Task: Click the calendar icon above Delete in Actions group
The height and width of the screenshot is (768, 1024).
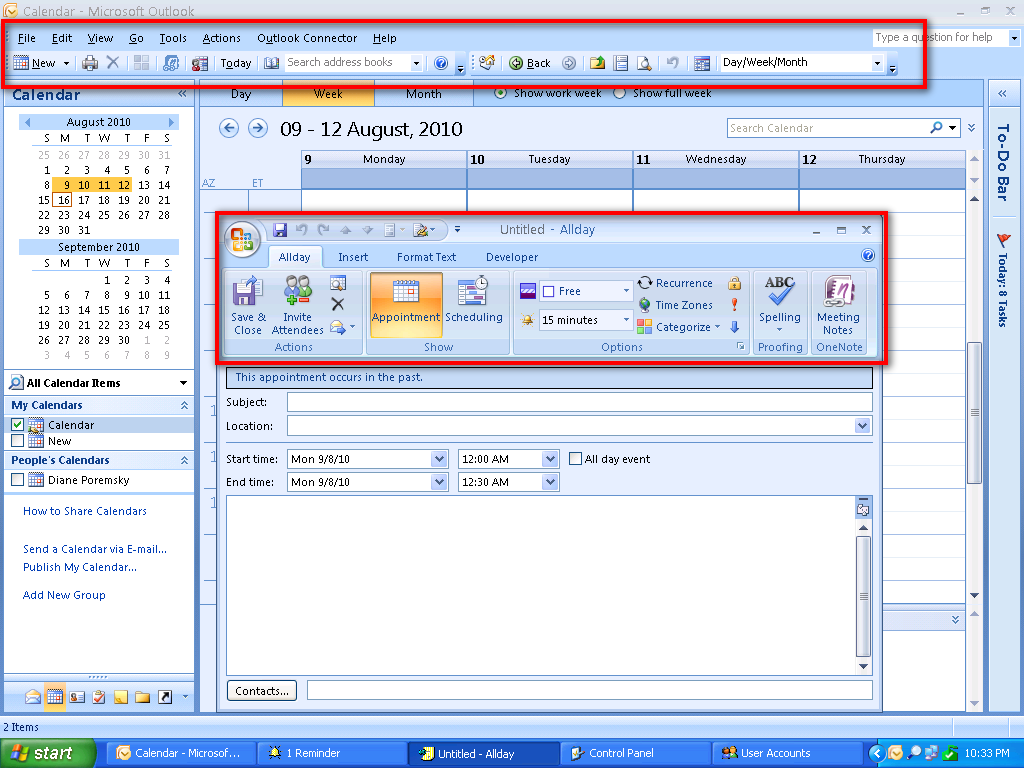Action: pos(338,282)
